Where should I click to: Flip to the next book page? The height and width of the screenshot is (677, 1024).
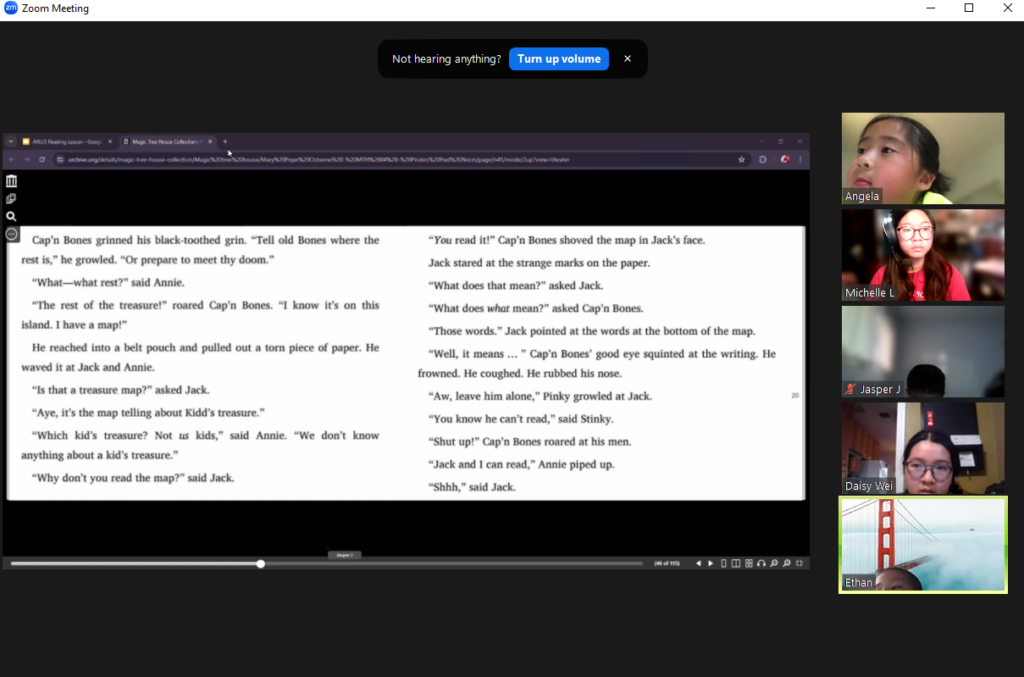pyautogui.click(x=711, y=563)
